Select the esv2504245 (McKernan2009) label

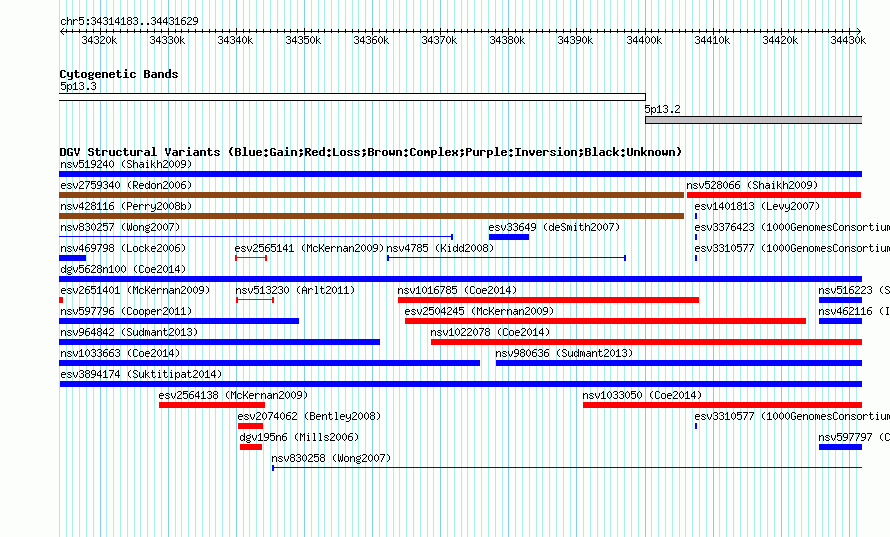pos(479,311)
